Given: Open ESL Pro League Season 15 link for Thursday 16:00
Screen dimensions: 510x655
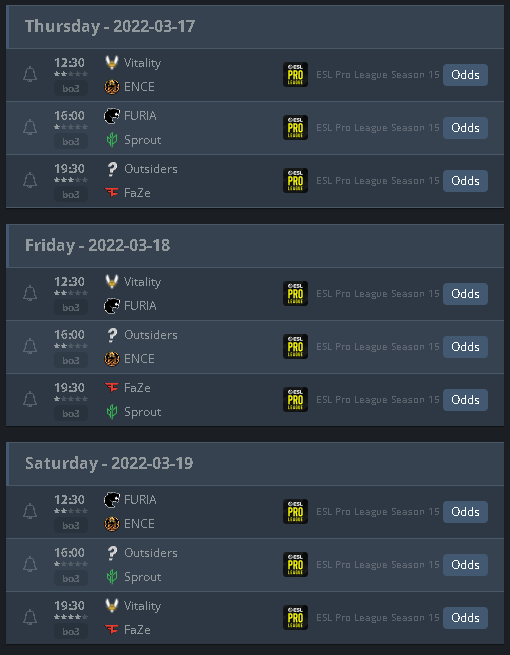Looking at the screenshot, I should tap(378, 128).
